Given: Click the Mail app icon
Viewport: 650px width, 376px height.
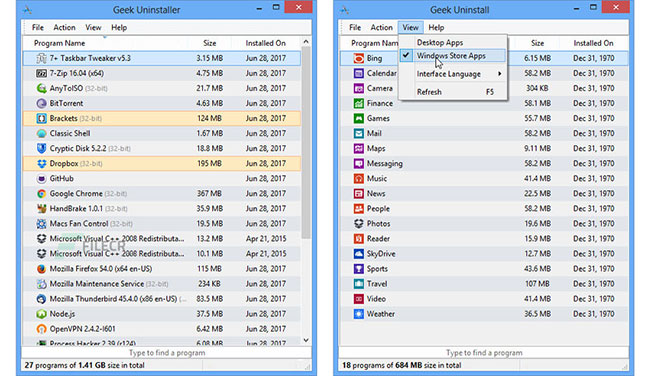Looking at the screenshot, I should pos(359,133).
